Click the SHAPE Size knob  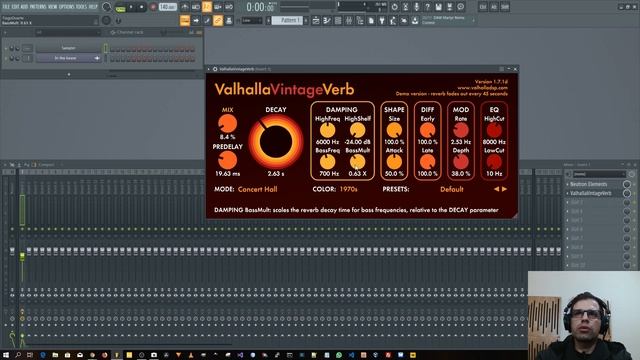coord(394,131)
